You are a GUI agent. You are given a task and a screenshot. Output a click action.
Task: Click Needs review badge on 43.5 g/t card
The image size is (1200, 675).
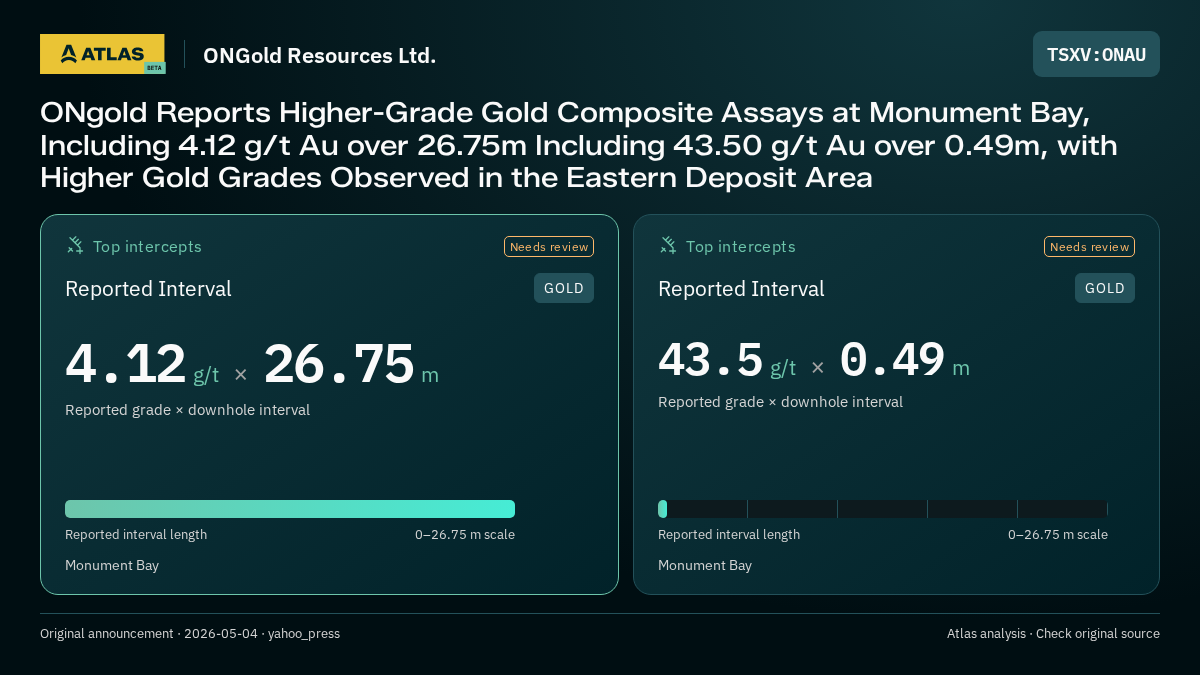click(x=1089, y=247)
